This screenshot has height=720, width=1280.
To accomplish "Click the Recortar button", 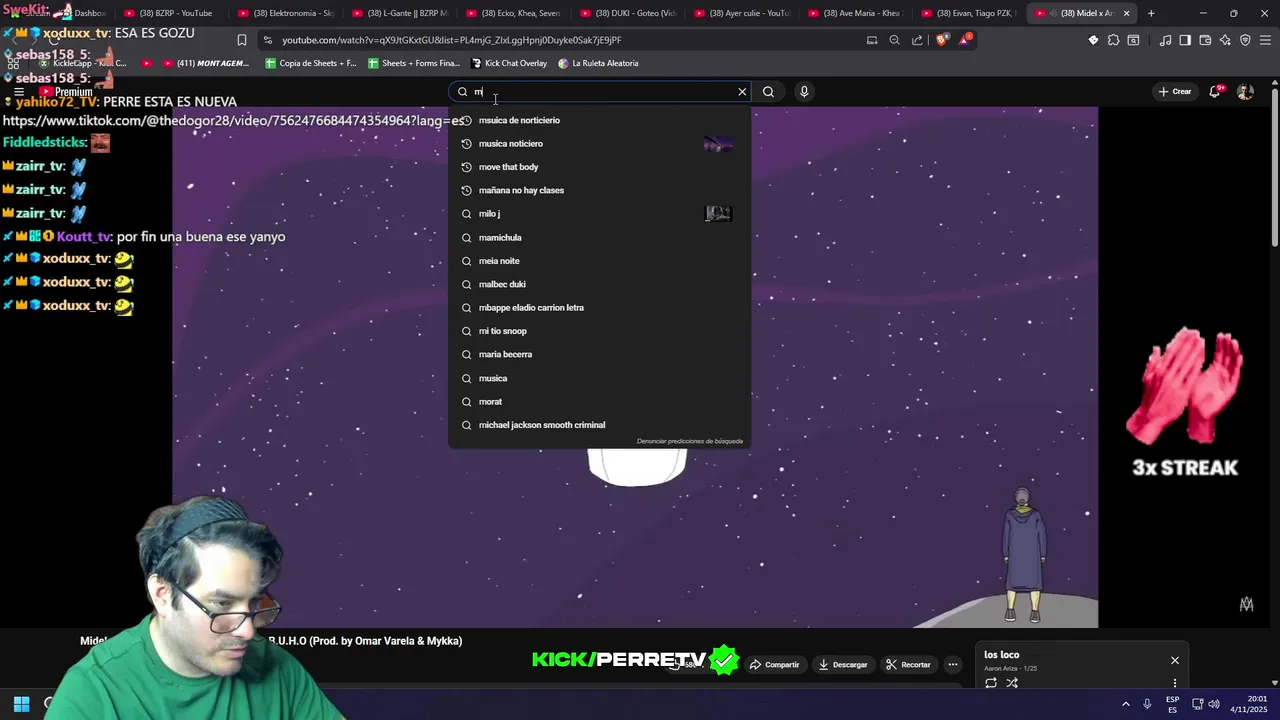I will click(x=909, y=664).
